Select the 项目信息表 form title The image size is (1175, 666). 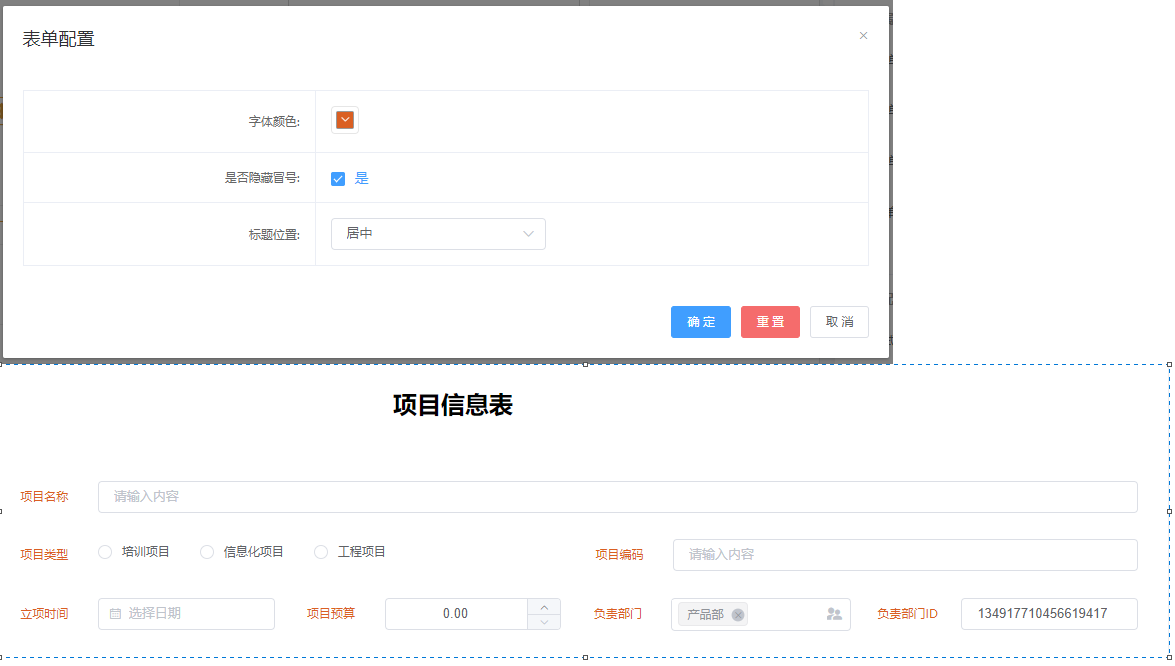coord(453,405)
